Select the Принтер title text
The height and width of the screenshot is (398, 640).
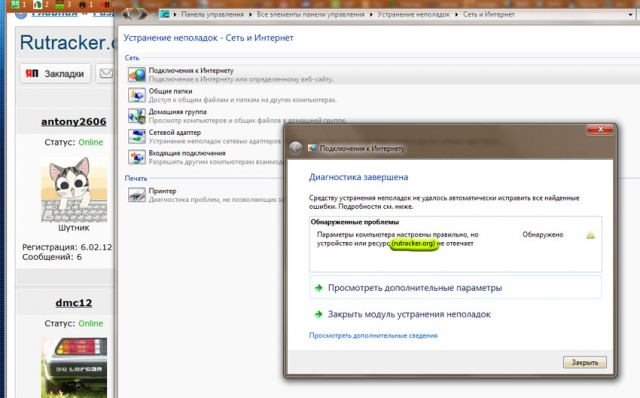[x=162, y=191]
